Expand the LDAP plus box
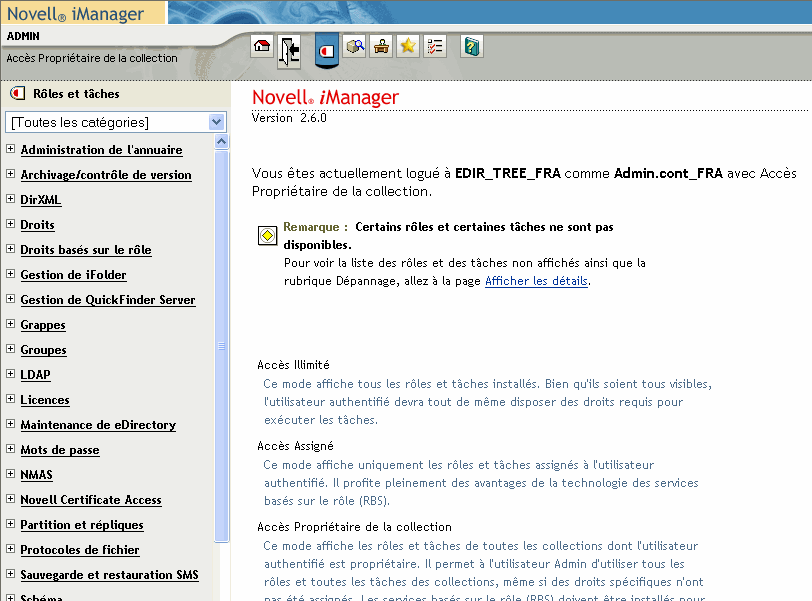 click(x=10, y=373)
